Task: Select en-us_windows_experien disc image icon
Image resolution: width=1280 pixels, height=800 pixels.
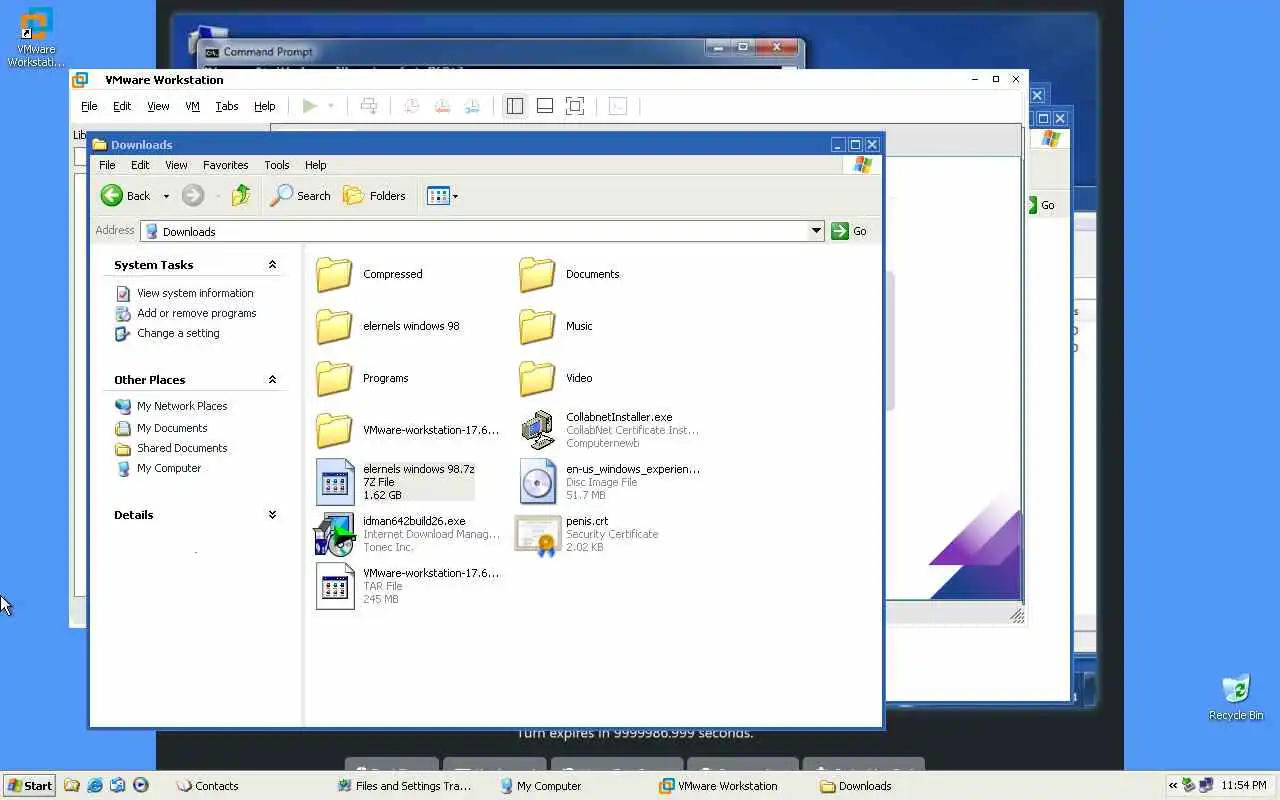Action: pyautogui.click(x=538, y=482)
